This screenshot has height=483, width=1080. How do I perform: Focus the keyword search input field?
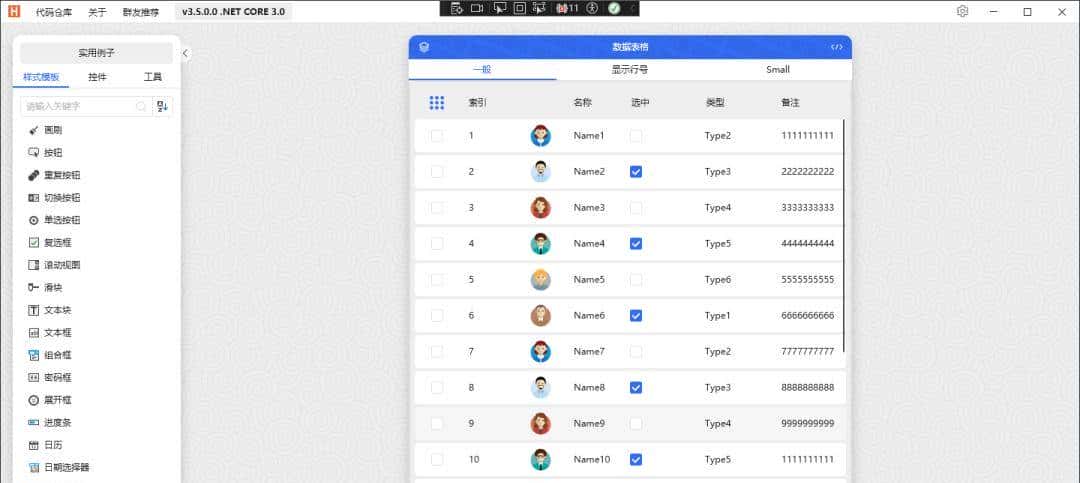coord(87,106)
